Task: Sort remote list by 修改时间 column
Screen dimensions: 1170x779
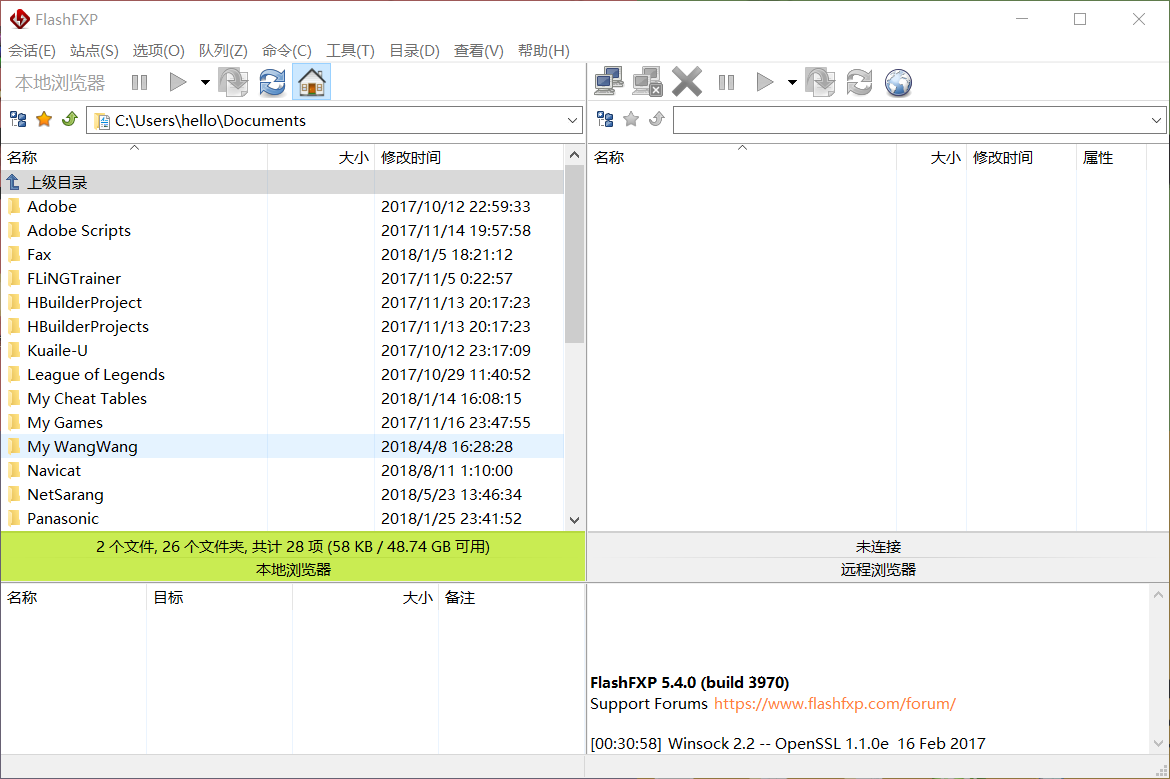Action: [x=1022, y=157]
